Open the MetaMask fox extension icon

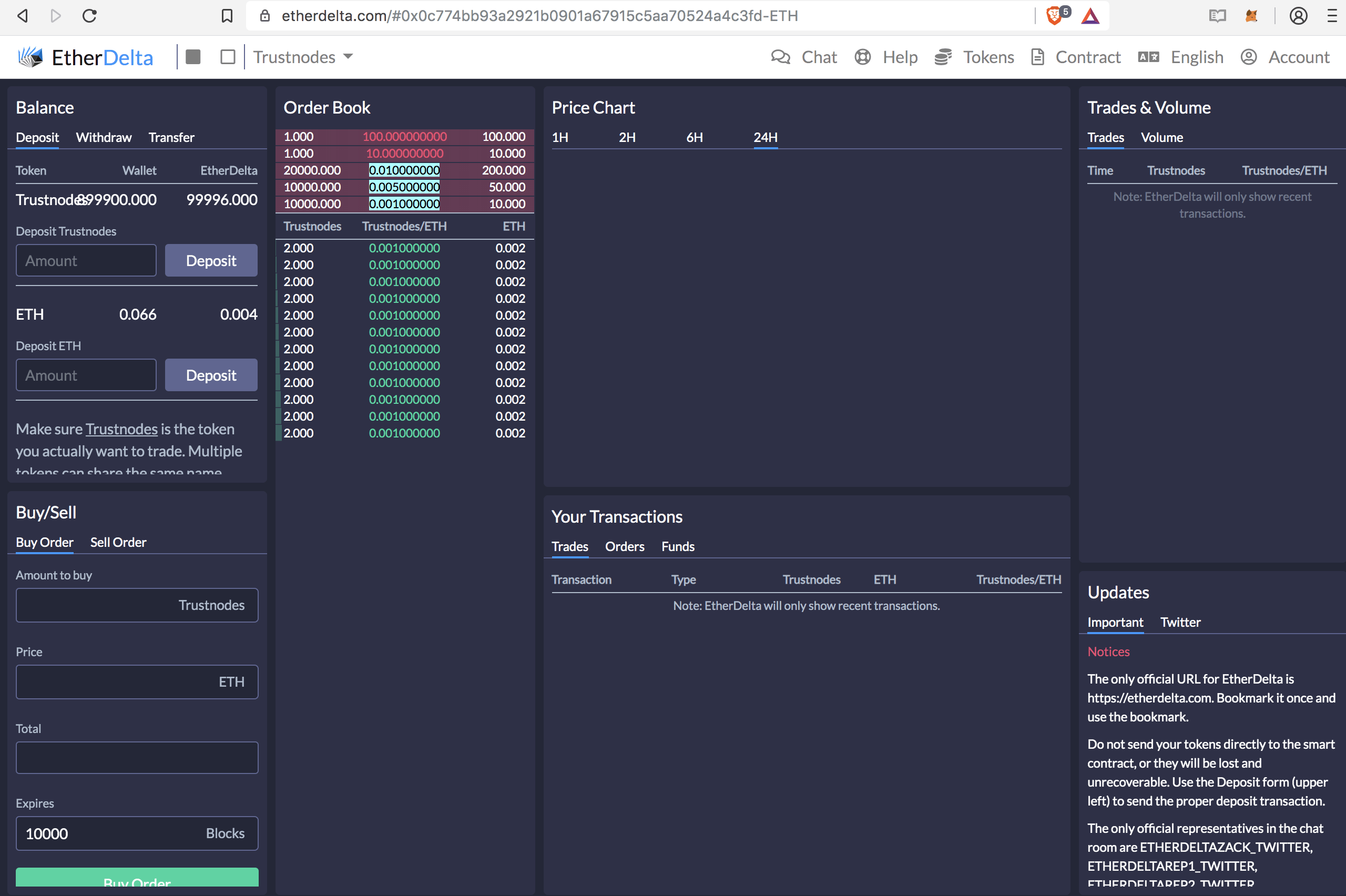coord(1251,15)
